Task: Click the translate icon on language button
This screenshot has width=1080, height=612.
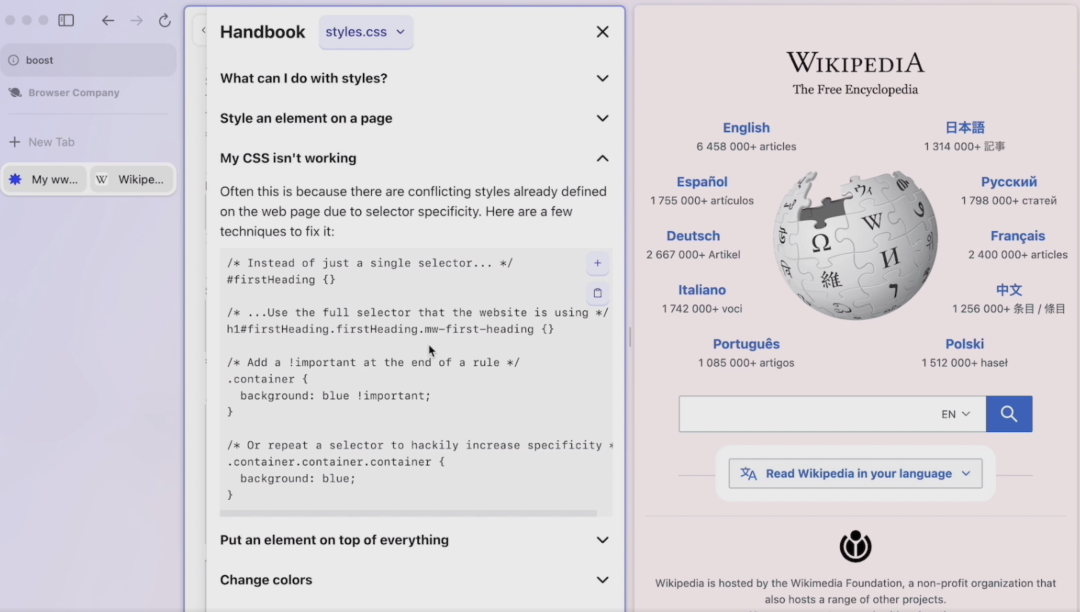Action: [x=749, y=474]
